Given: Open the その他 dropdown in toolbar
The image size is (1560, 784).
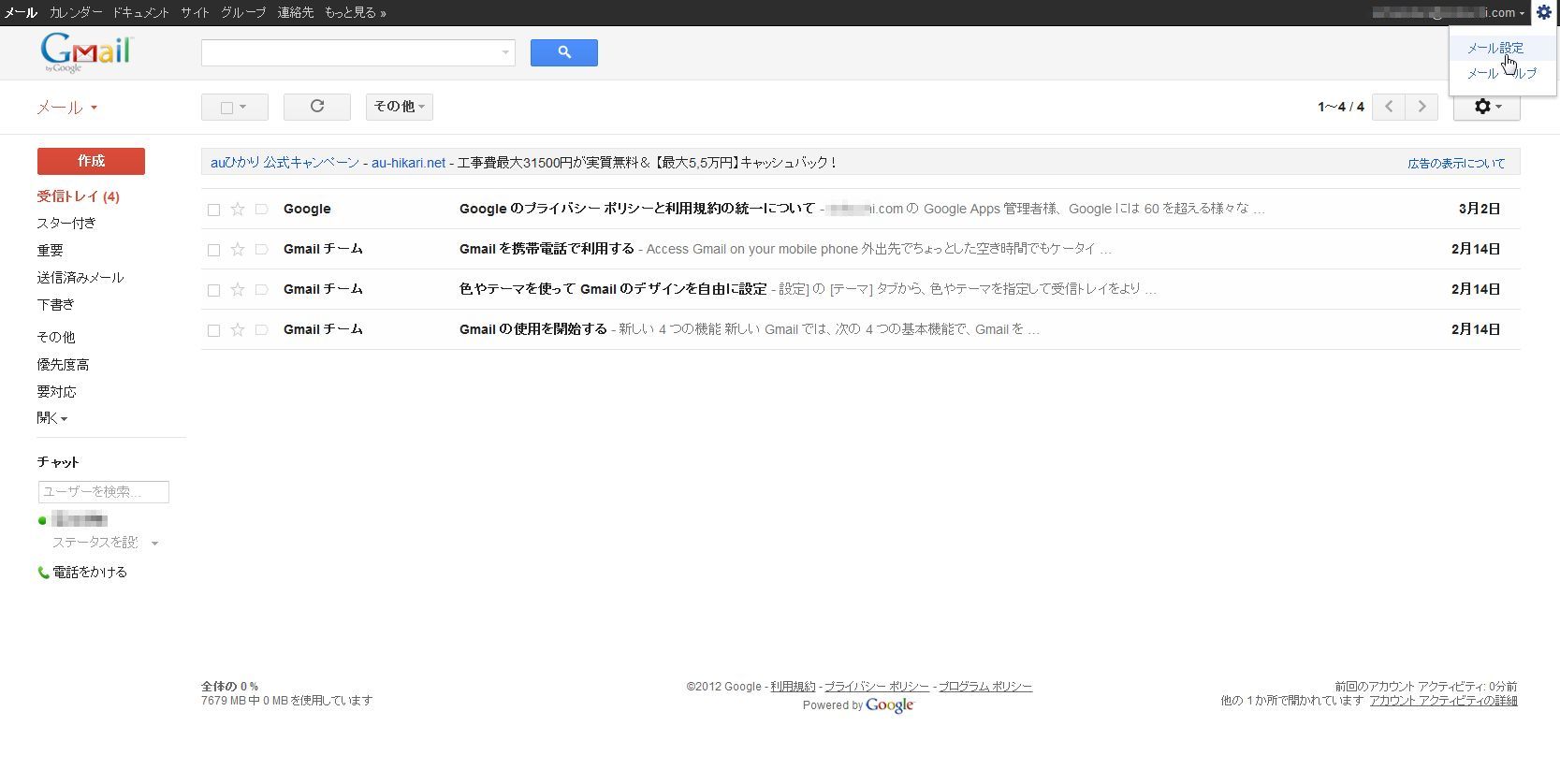Looking at the screenshot, I should click(400, 107).
